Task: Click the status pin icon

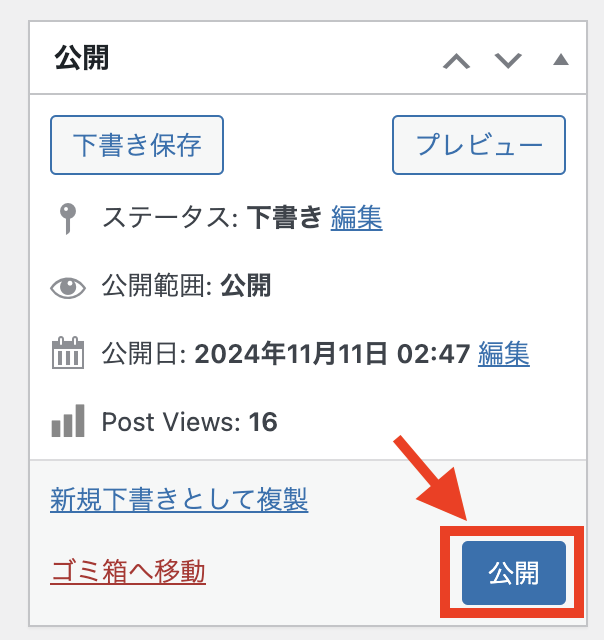Action: click(68, 219)
